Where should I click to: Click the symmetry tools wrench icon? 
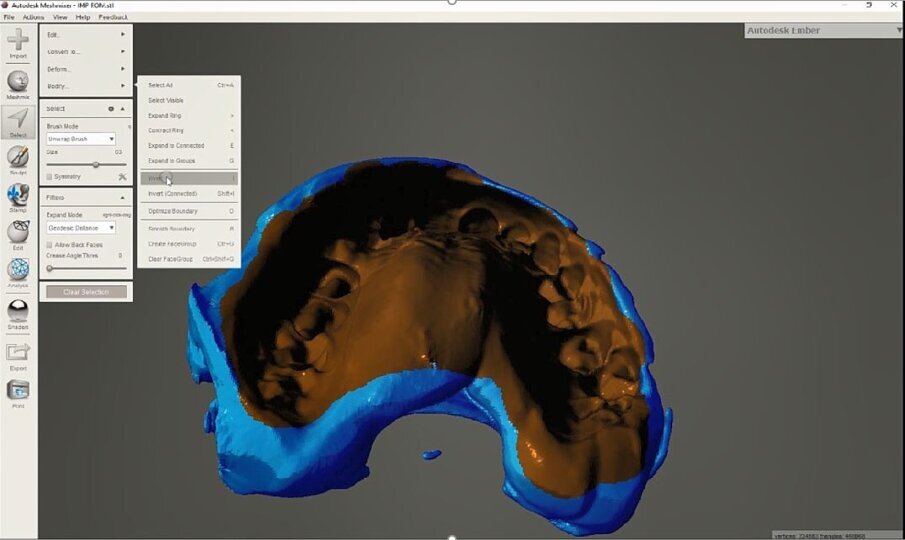pyautogui.click(x=122, y=177)
